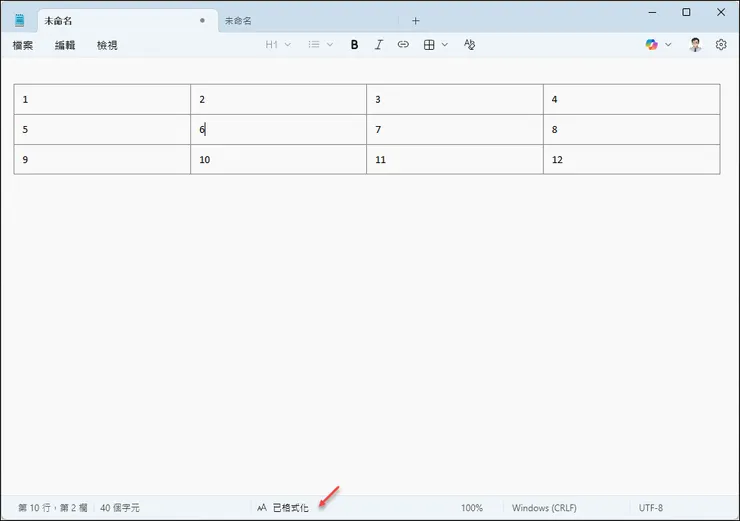Click the H1 heading style button

point(271,45)
